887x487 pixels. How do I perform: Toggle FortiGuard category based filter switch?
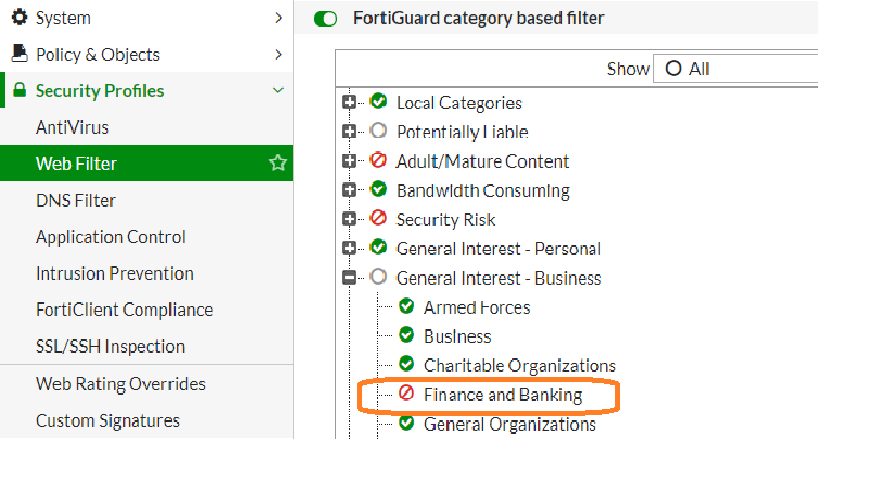[326, 18]
